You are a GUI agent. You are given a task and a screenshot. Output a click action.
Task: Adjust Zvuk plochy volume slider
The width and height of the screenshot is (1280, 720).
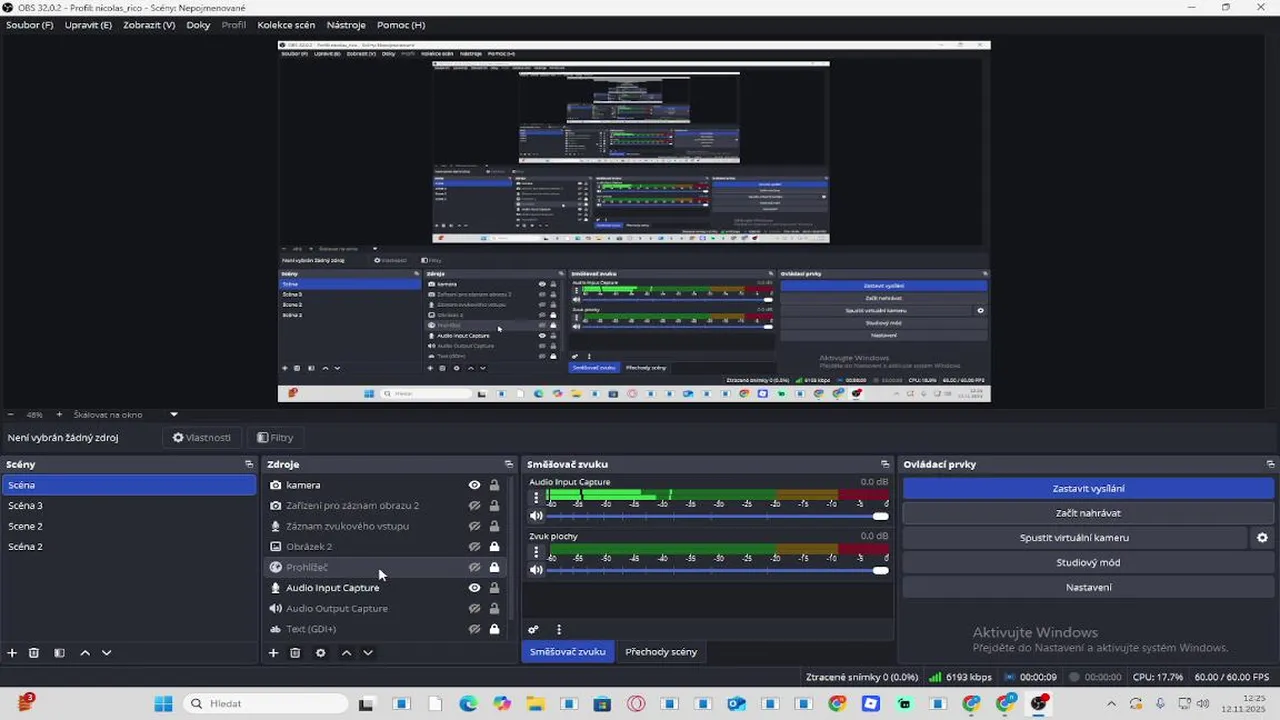(x=717, y=570)
